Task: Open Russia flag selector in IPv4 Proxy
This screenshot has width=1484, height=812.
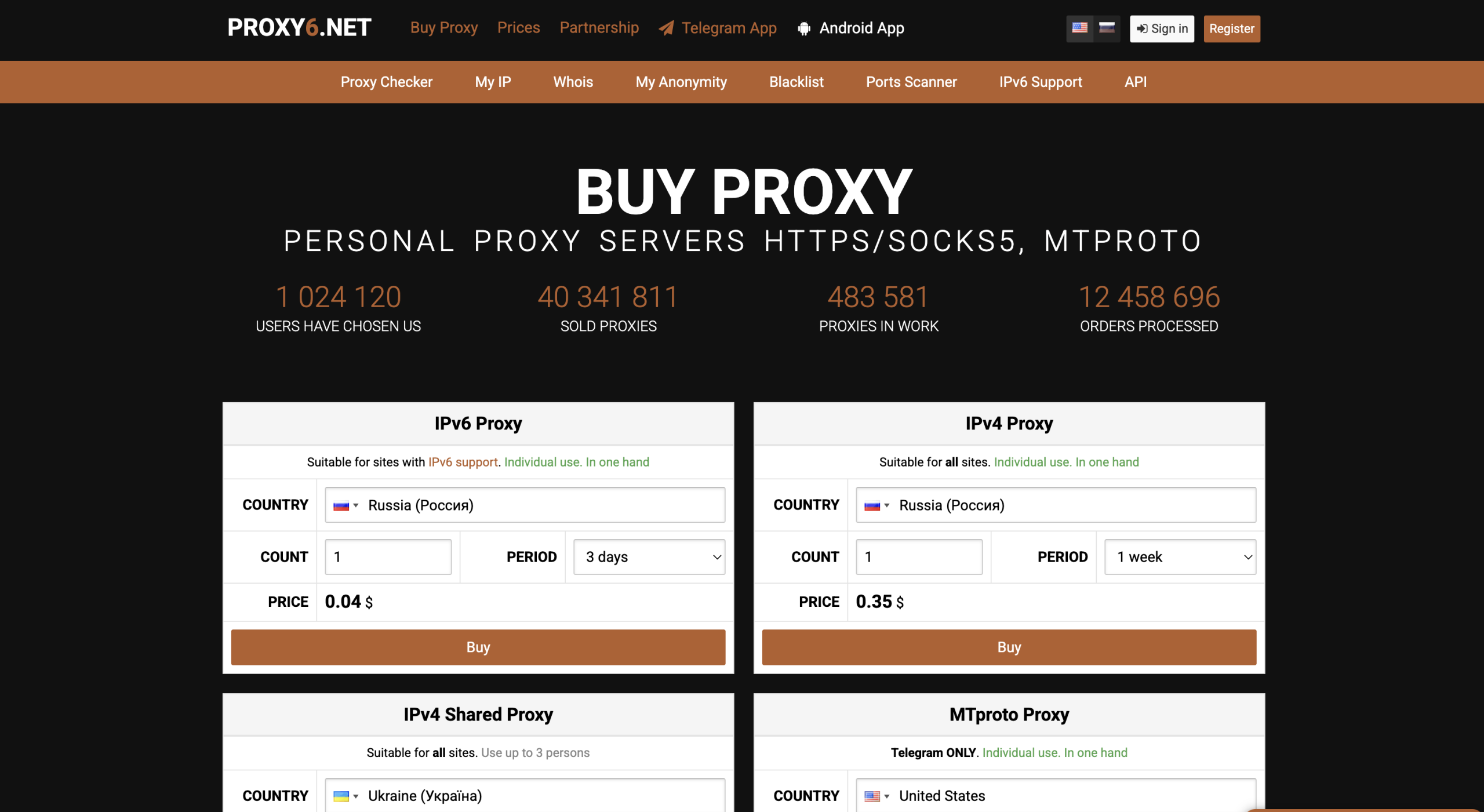Action: (876, 505)
